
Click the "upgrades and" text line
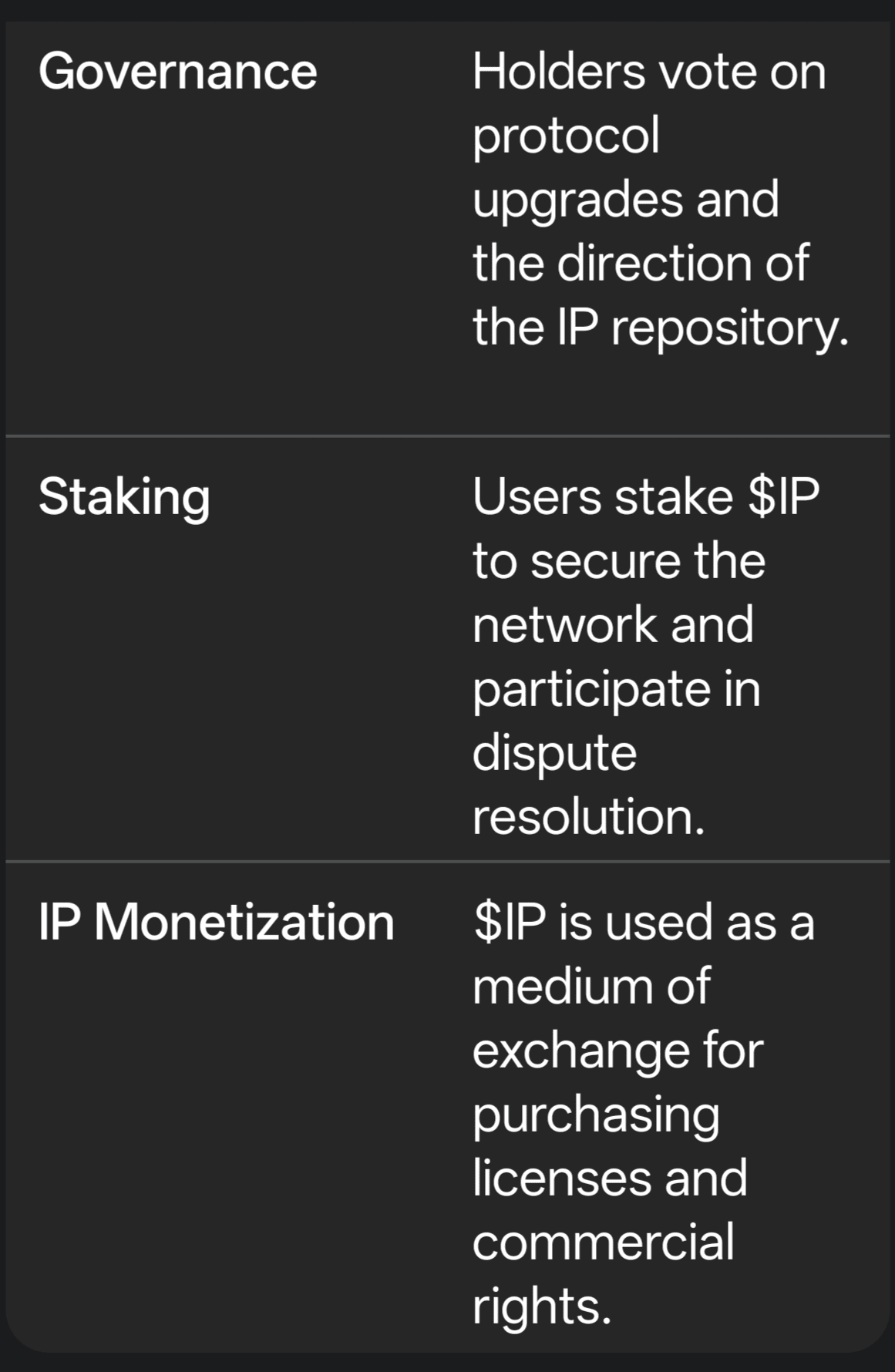click(625, 200)
